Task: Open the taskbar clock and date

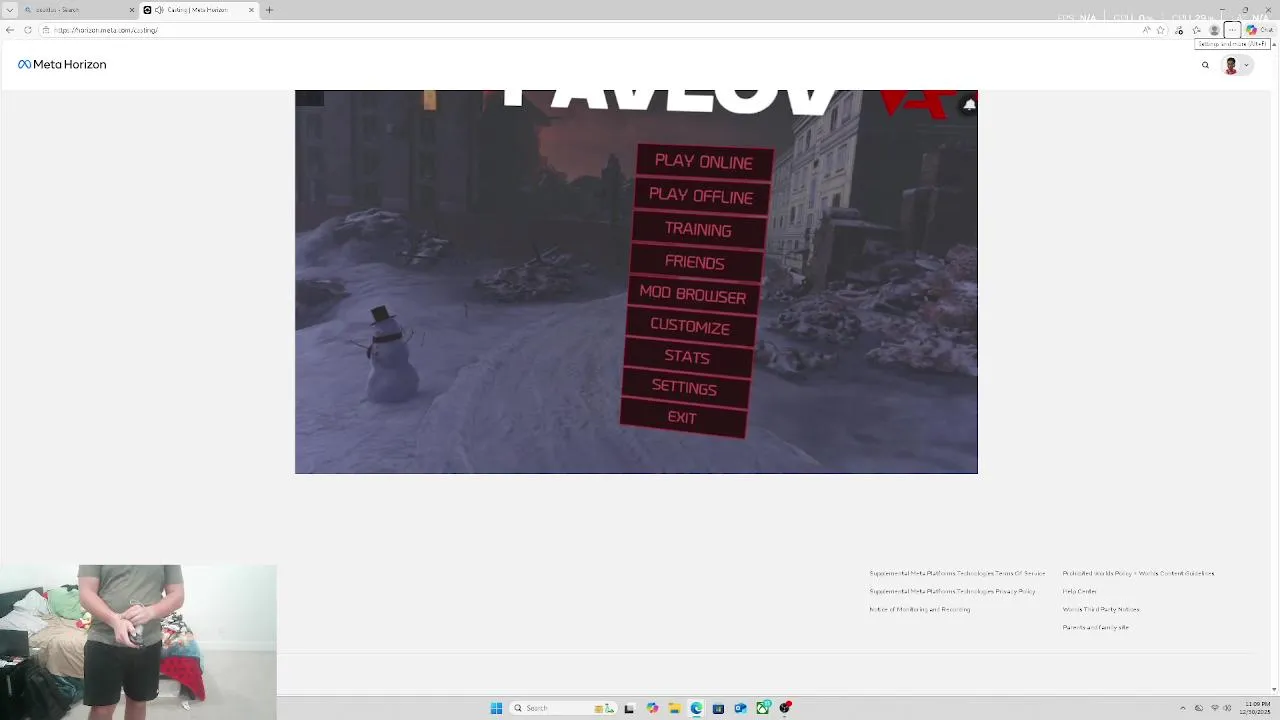Action: 1256,708
